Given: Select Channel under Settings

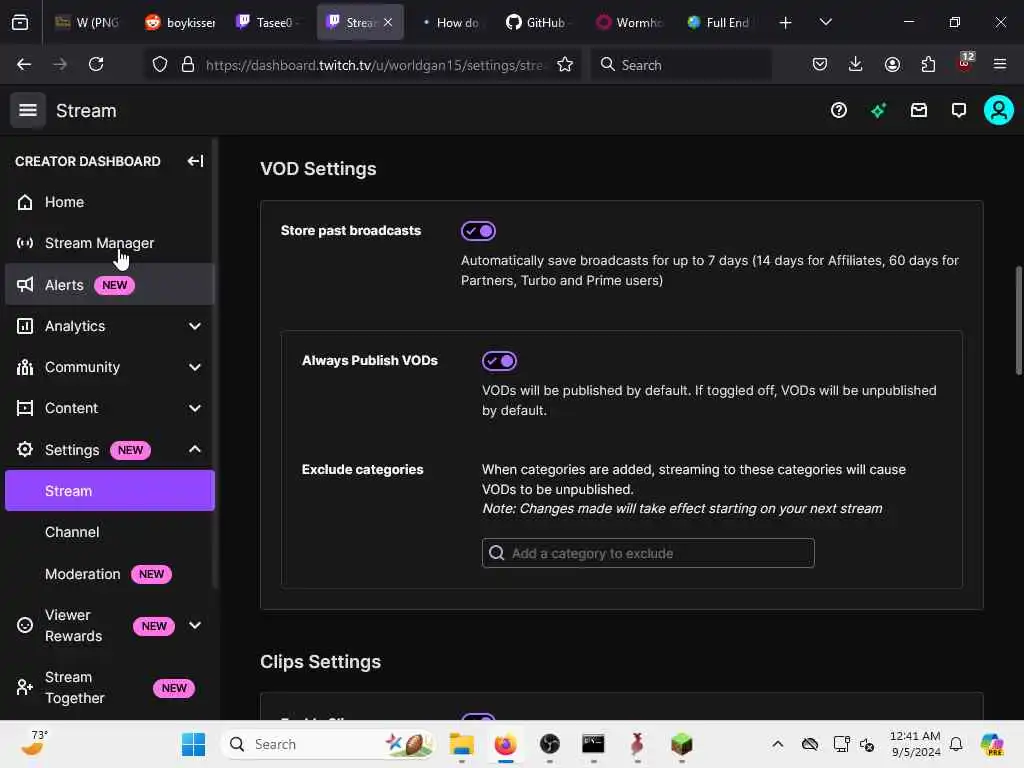Looking at the screenshot, I should tap(110, 532).
